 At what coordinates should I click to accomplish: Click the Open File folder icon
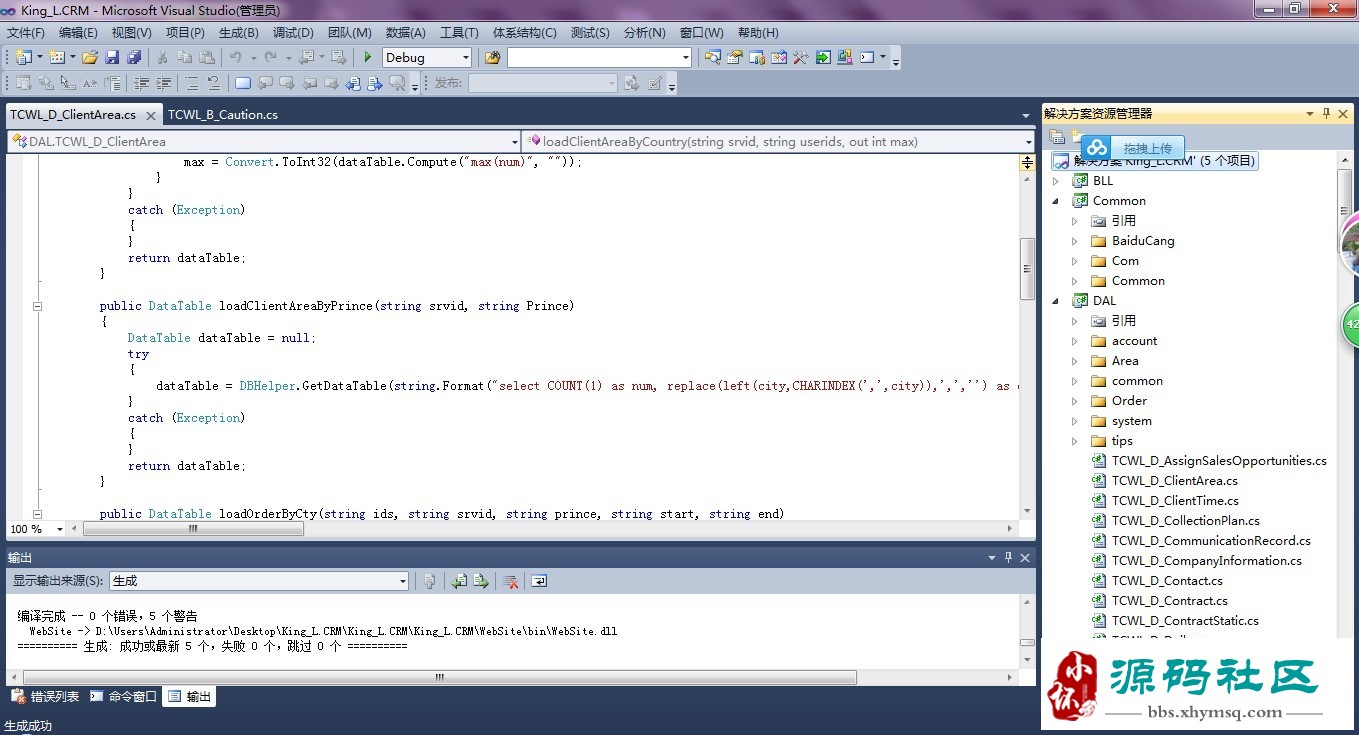point(90,57)
